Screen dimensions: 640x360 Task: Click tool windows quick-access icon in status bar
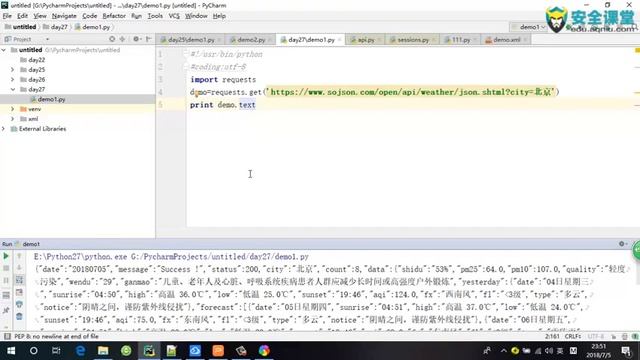[7, 336]
